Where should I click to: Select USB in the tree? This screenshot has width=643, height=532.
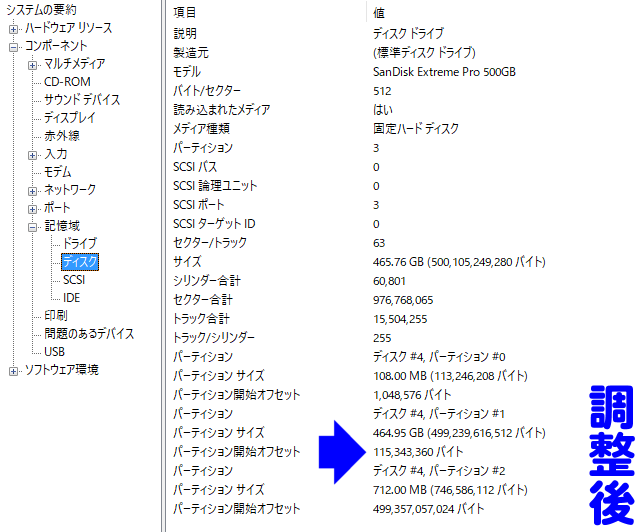click(x=55, y=352)
